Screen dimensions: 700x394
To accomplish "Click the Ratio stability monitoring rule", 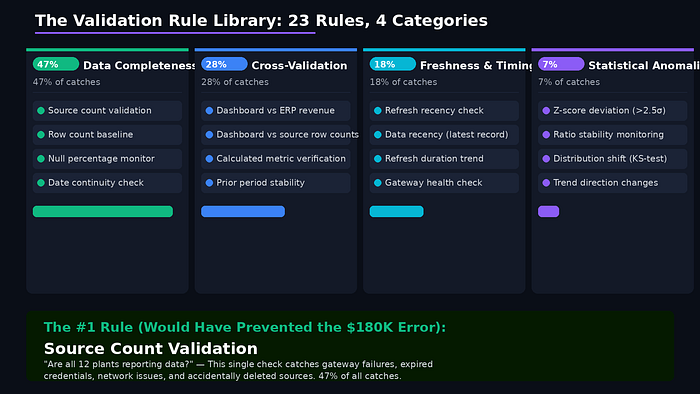I will click(x=612, y=135).
